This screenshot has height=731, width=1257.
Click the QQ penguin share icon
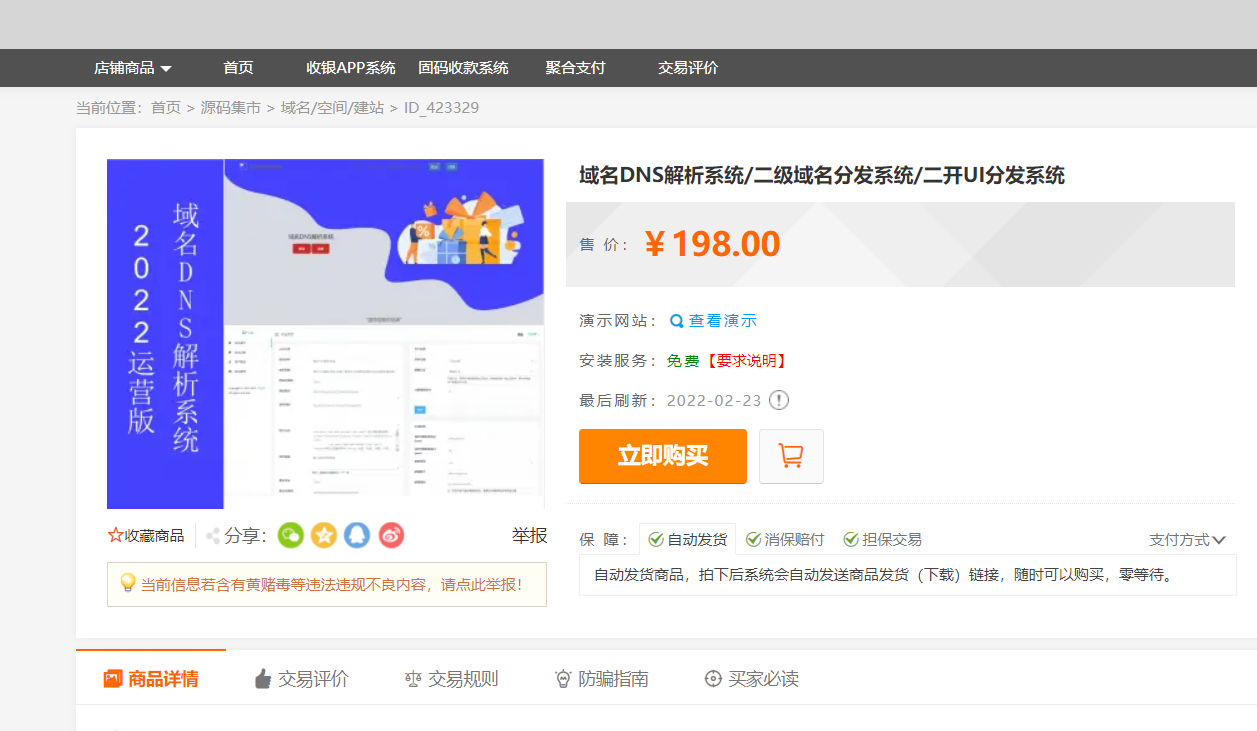pyautogui.click(x=357, y=535)
